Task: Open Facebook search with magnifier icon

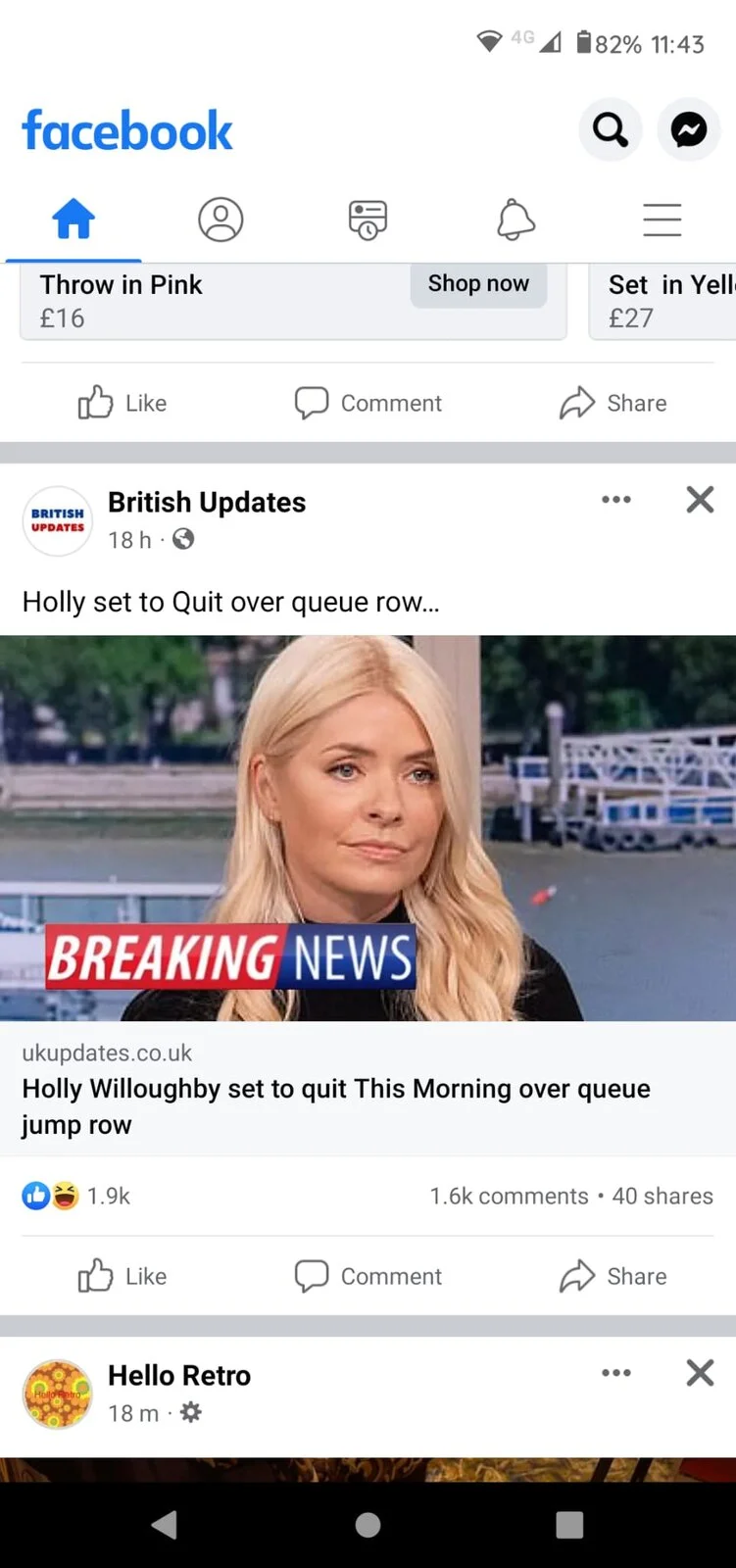Action: coord(611,129)
